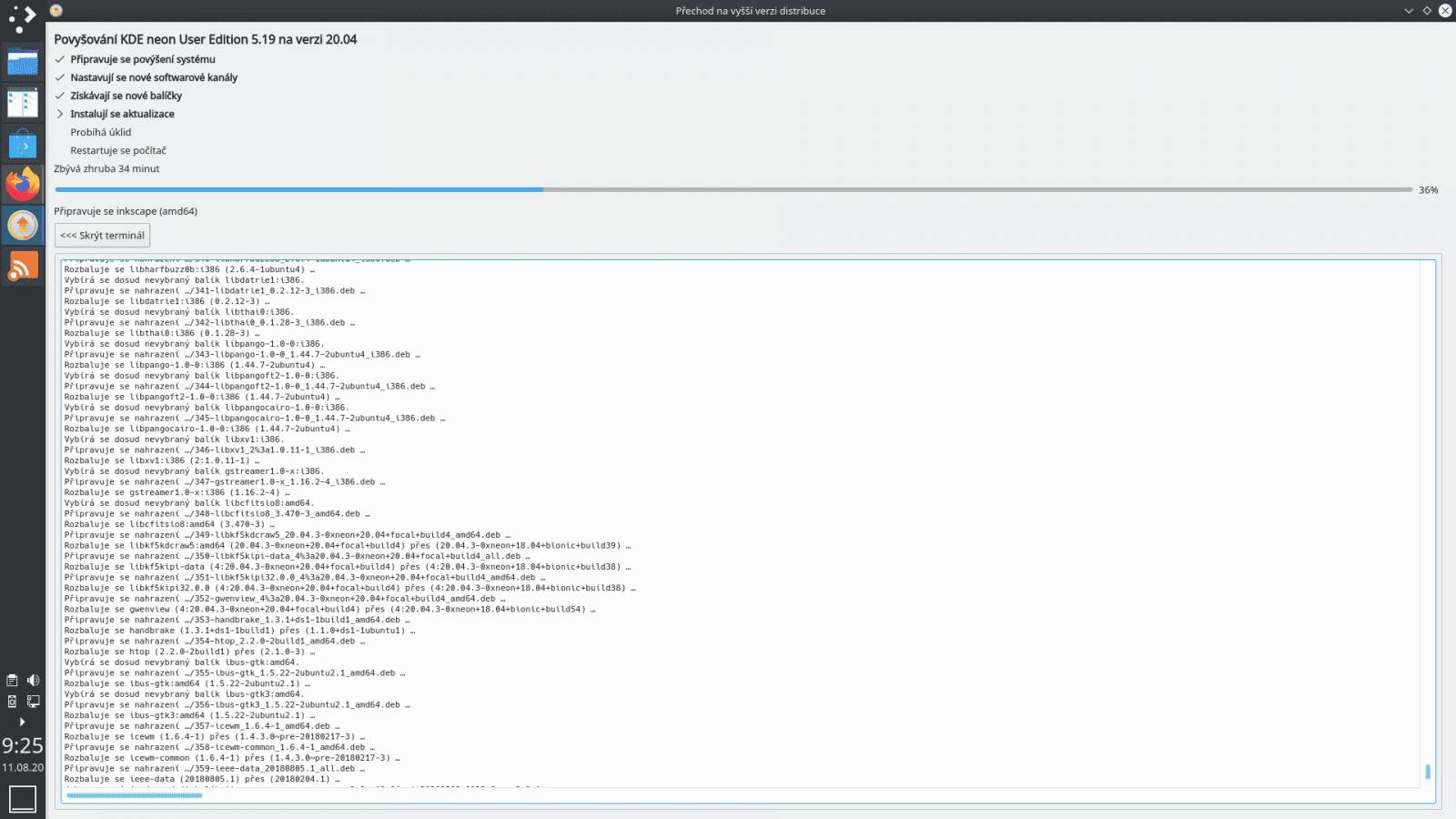Open the Dolphin file manager from the dock
The image size is (1456, 819).
[x=23, y=62]
